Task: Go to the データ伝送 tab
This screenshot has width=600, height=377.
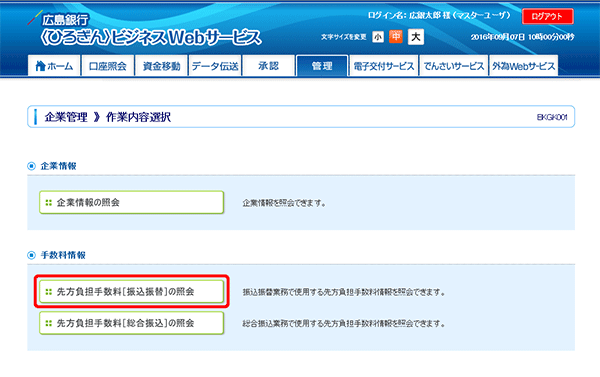Action: pyautogui.click(x=215, y=66)
